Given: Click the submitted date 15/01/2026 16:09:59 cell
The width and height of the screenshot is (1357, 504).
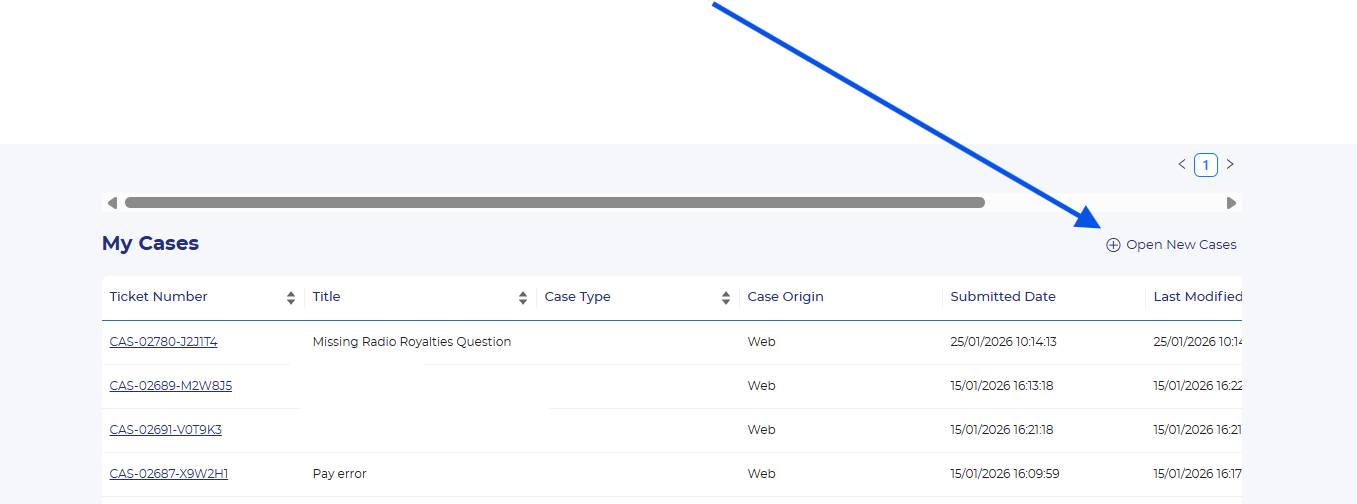Looking at the screenshot, I should (x=1004, y=474).
